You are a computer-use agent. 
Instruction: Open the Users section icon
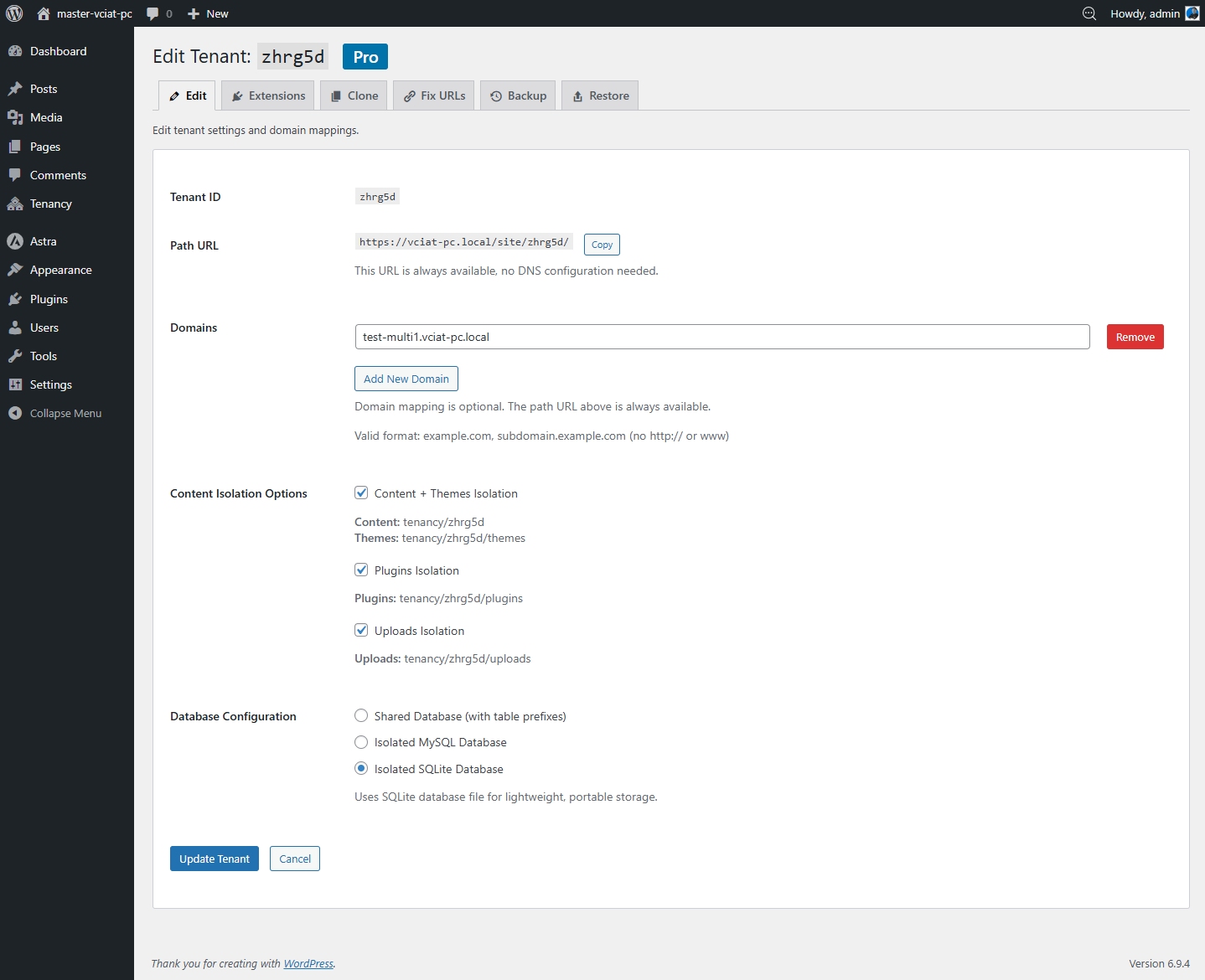point(16,328)
